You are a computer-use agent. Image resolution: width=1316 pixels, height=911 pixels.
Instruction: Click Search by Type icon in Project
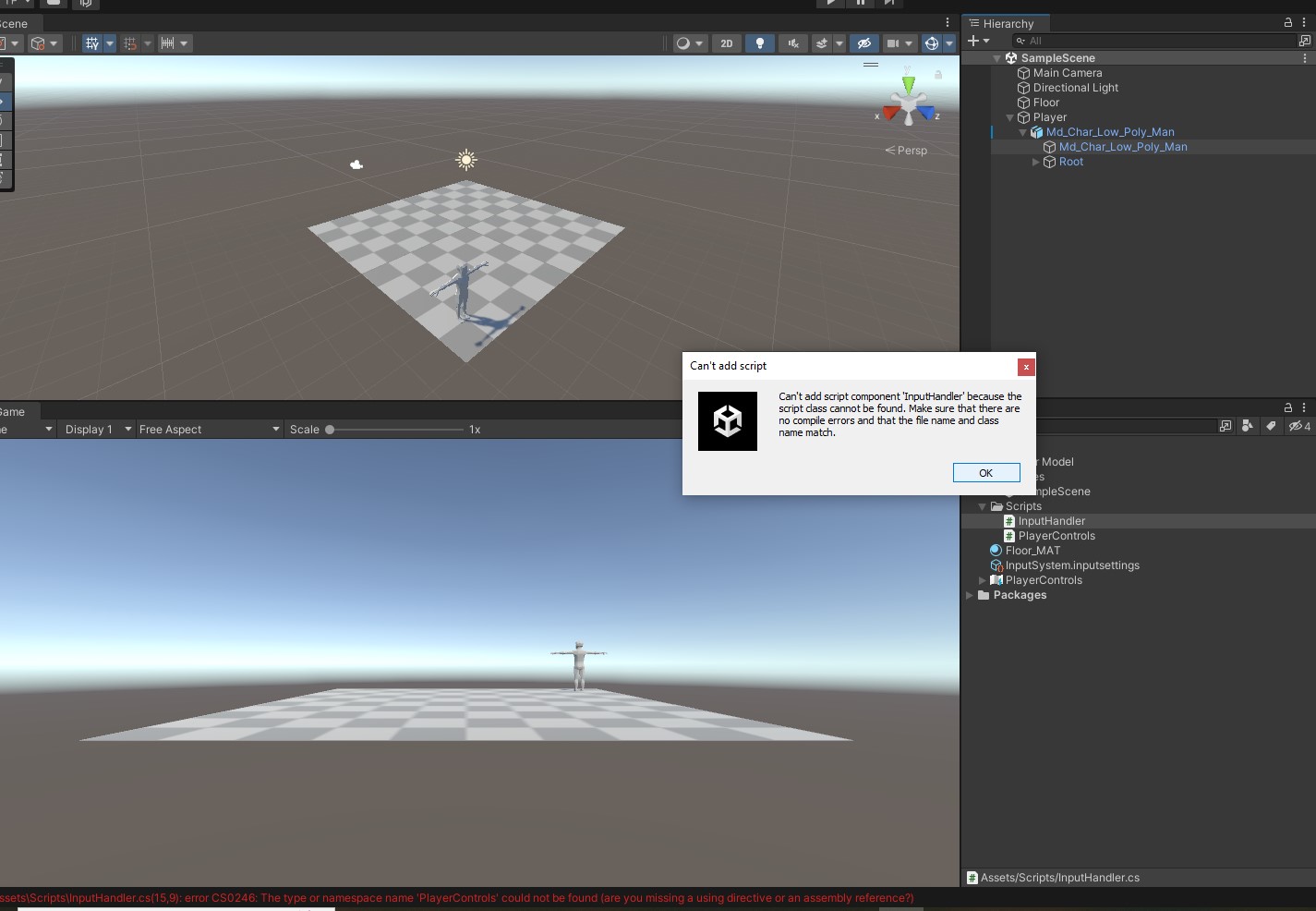pos(1248,426)
